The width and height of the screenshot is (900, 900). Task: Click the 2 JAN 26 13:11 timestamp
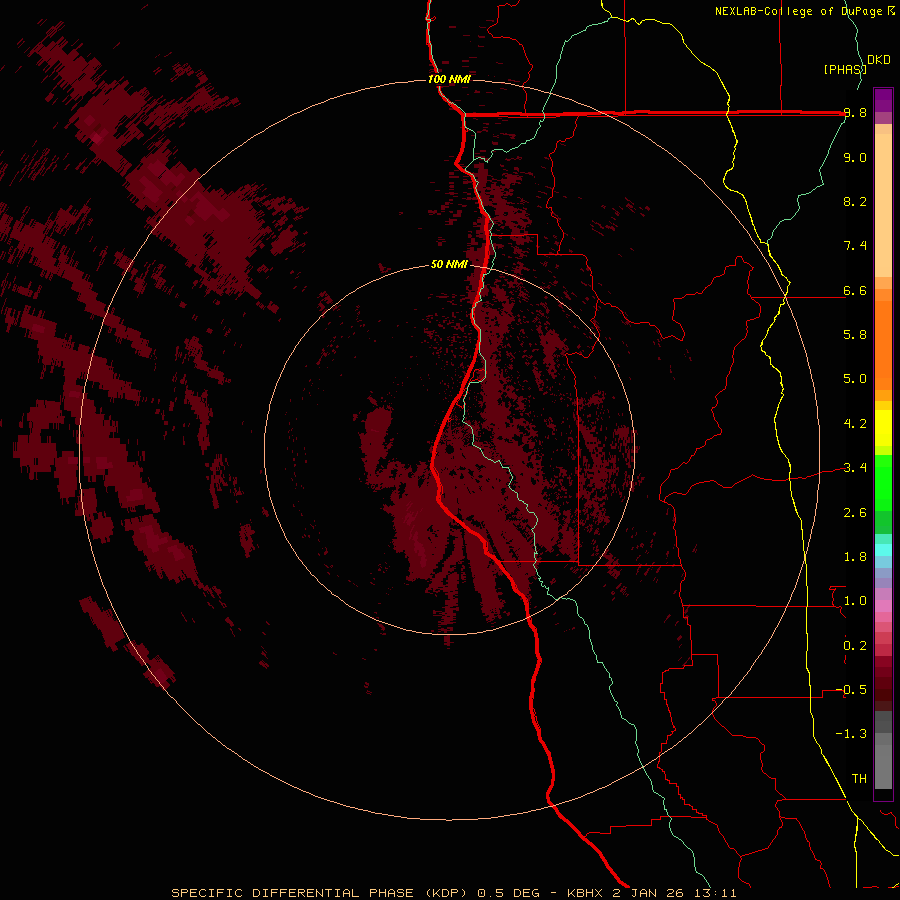674,893
